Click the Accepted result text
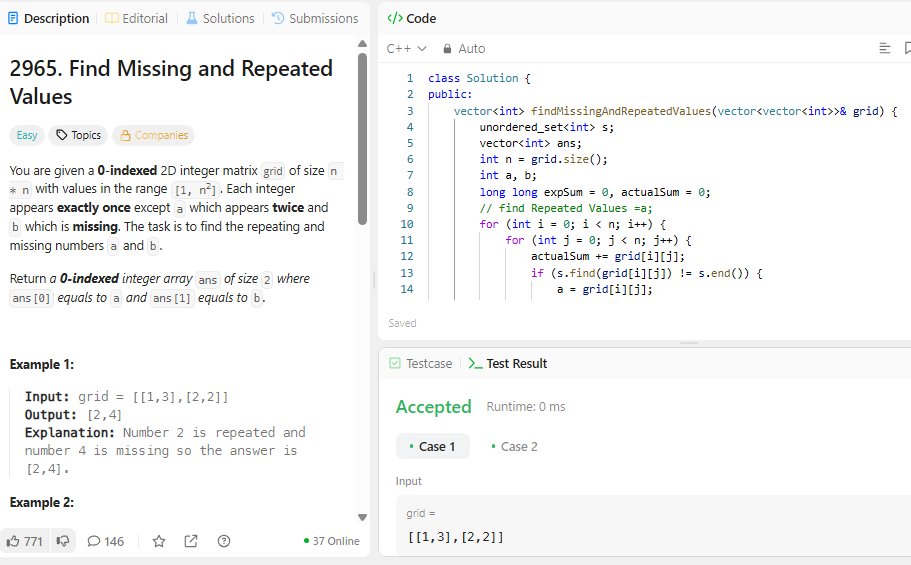 433,407
